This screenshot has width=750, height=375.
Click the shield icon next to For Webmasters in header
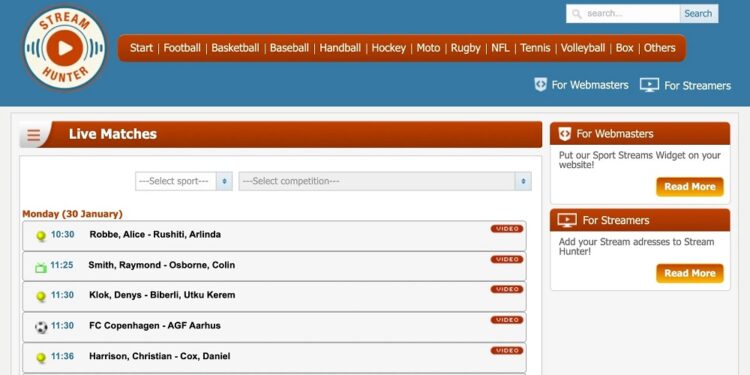click(540, 85)
